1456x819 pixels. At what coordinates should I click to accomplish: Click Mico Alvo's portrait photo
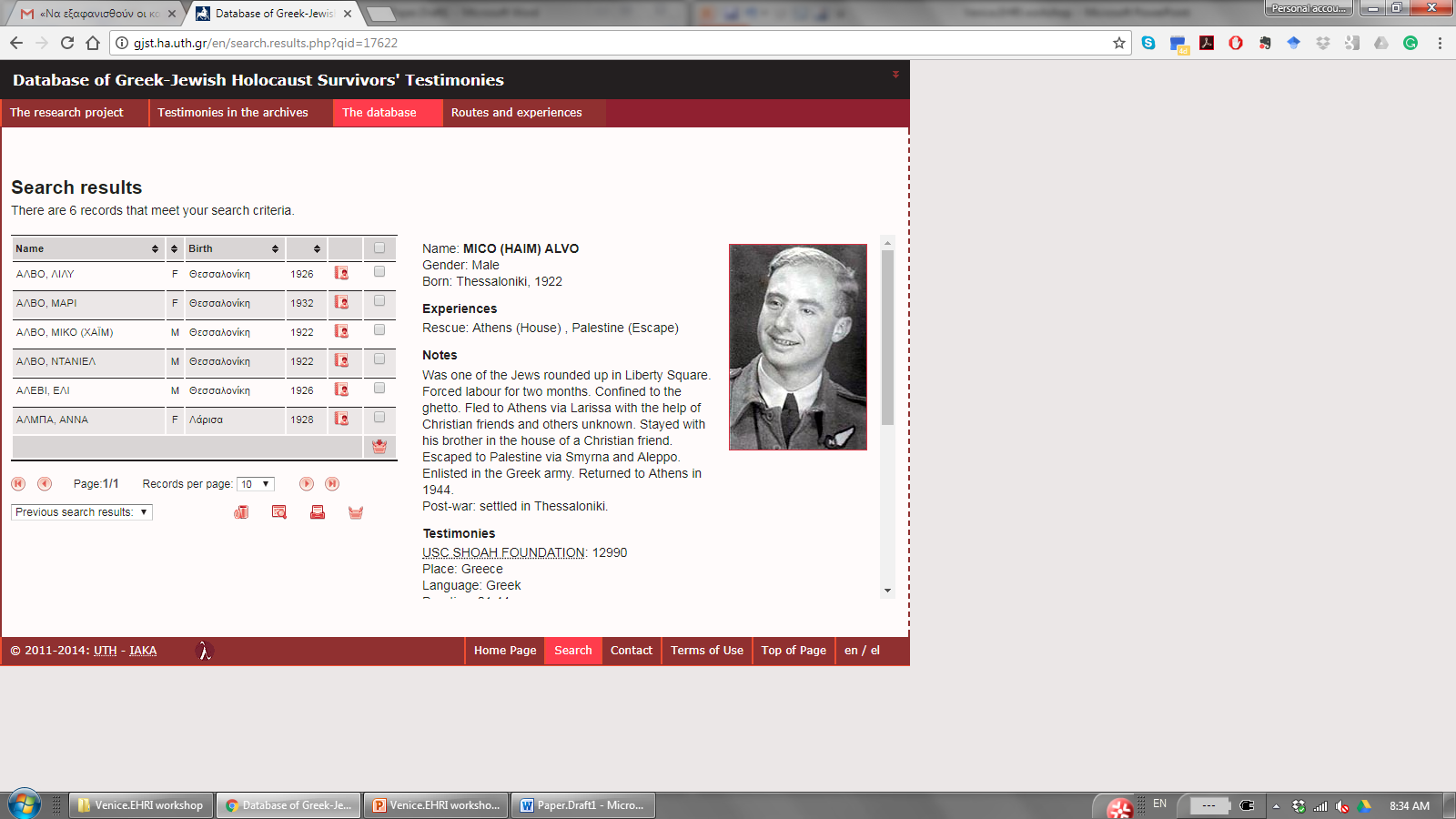tap(798, 347)
